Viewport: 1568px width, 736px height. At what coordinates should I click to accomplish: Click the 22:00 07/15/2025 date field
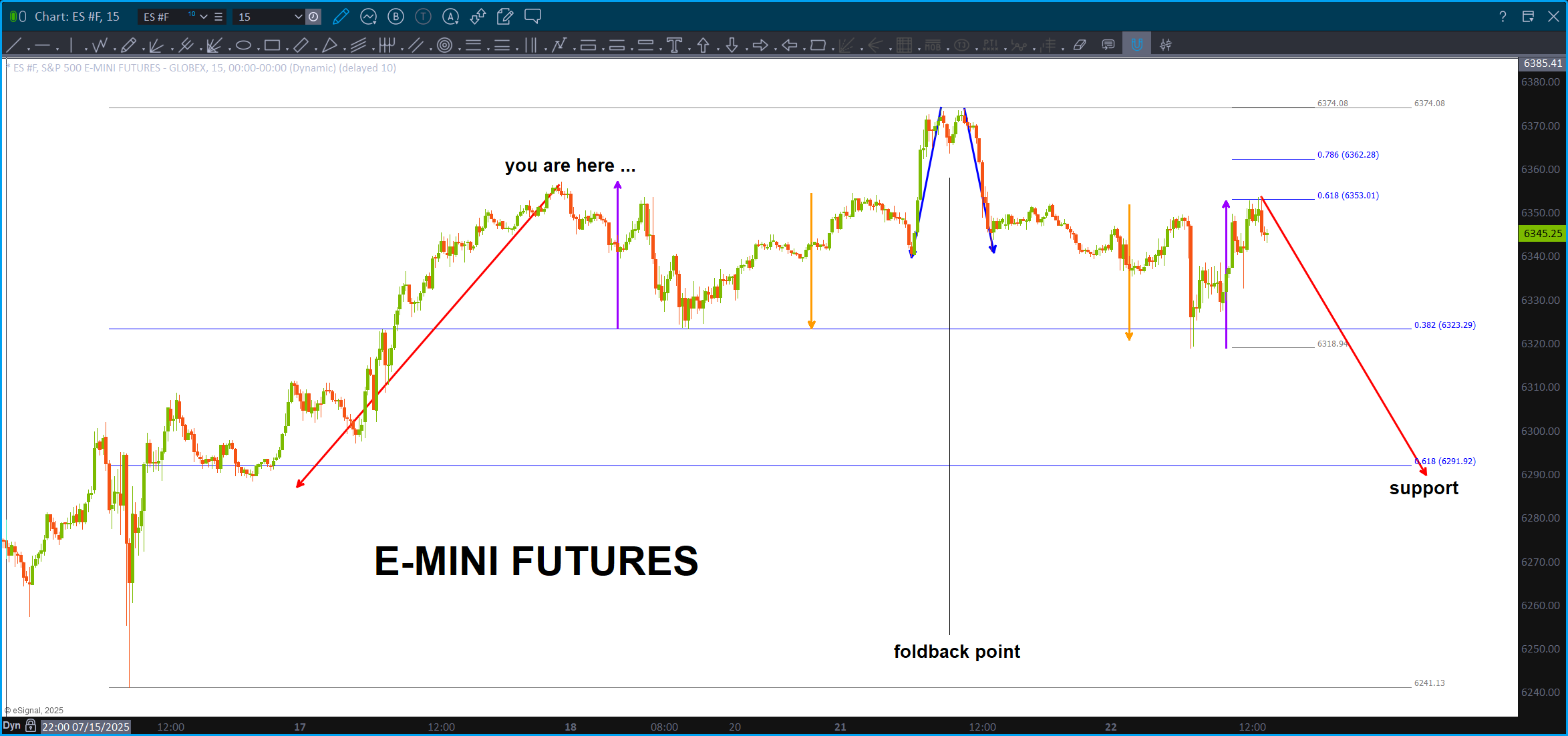[x=86, y=727]
